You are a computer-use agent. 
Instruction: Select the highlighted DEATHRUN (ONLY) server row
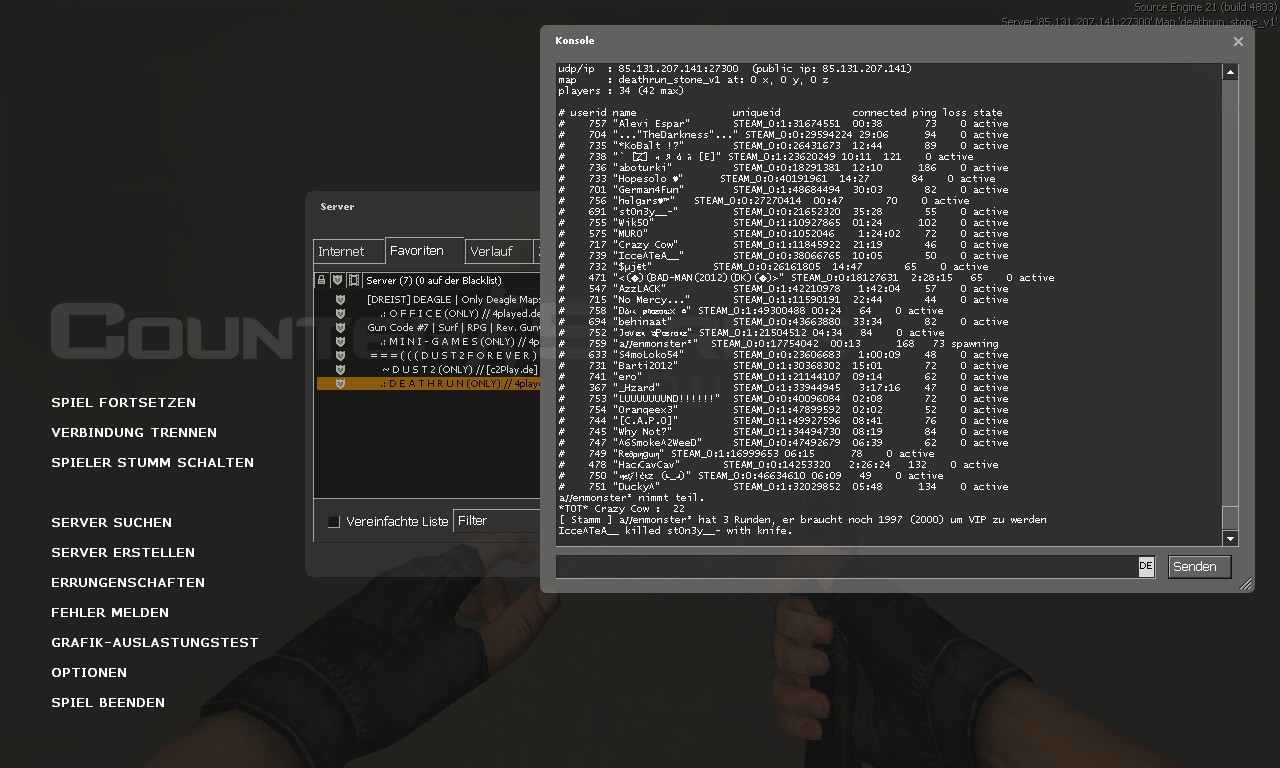pyautogui.click(x=427, y=384)
